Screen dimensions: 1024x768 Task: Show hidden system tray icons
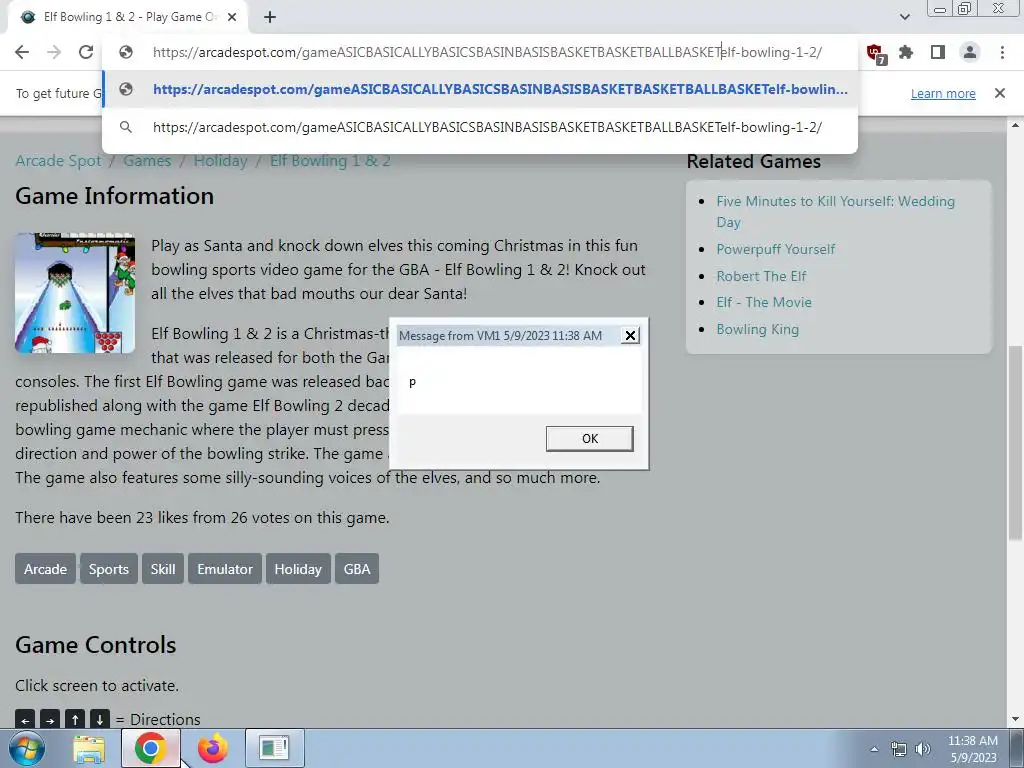874,749
